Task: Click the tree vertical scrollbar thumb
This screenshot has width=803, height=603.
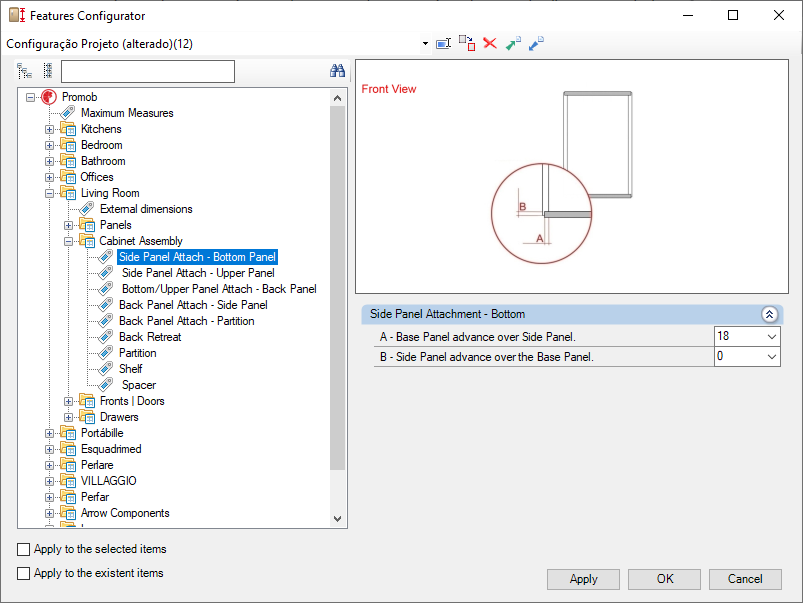Action: coord(337,288)
